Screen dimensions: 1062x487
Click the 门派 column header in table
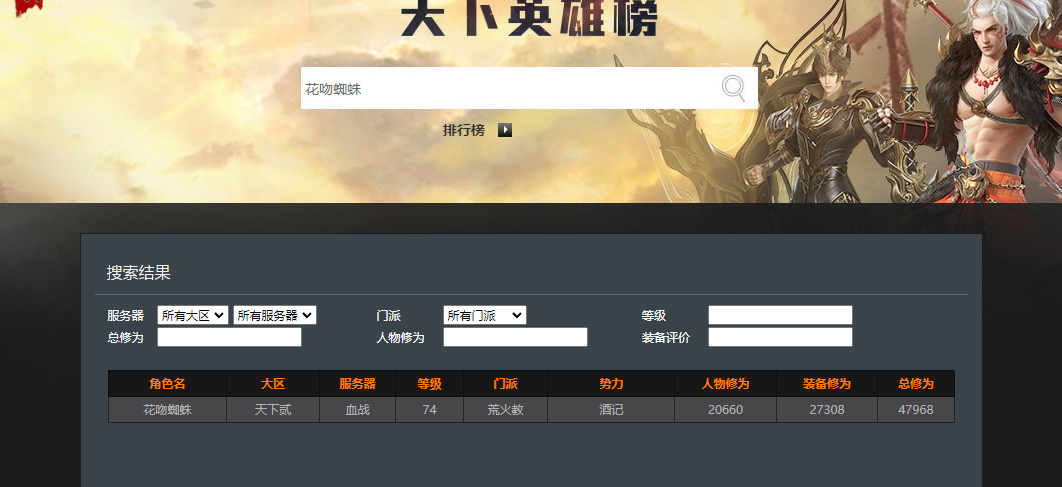click(x=505, y=383)
